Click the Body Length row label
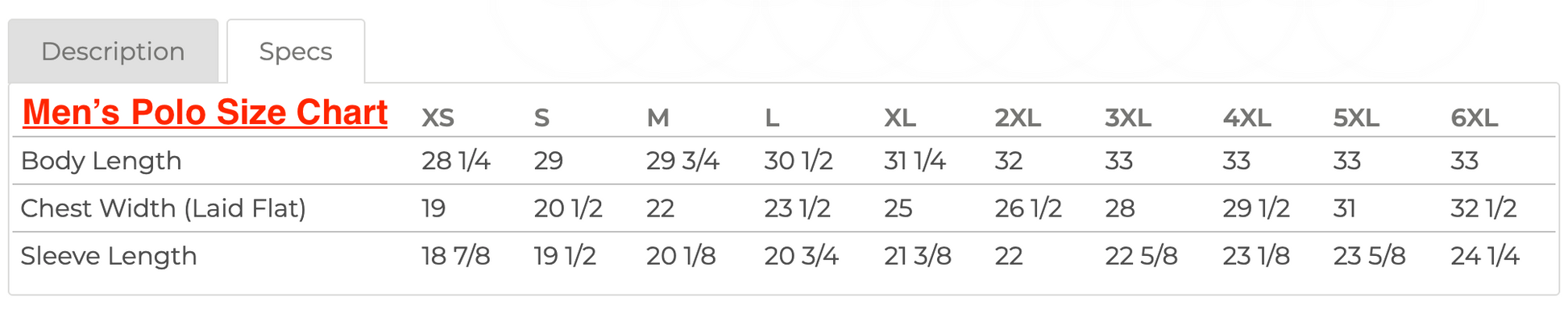The width and height of the screenshot is (1568, 309). (101, 161)
